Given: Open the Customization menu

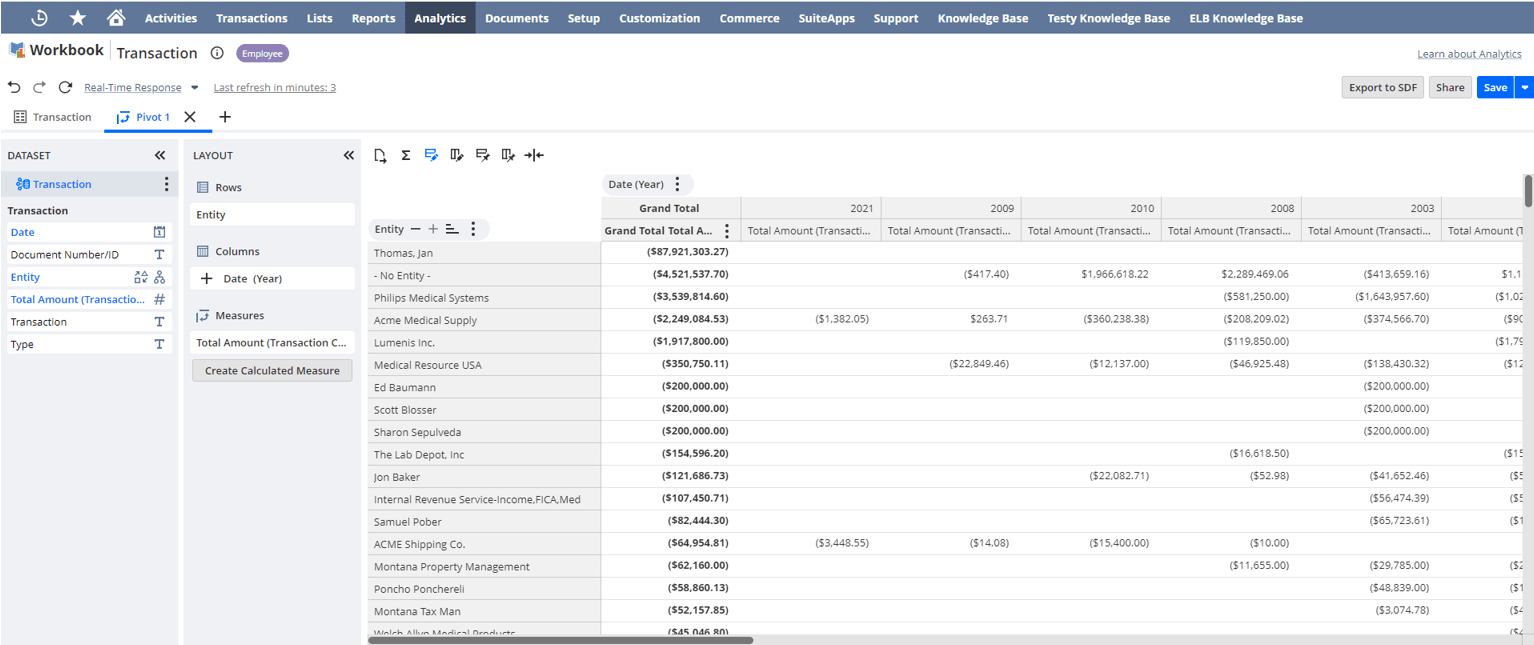Looking at the screenshot, I should (659, 18).
